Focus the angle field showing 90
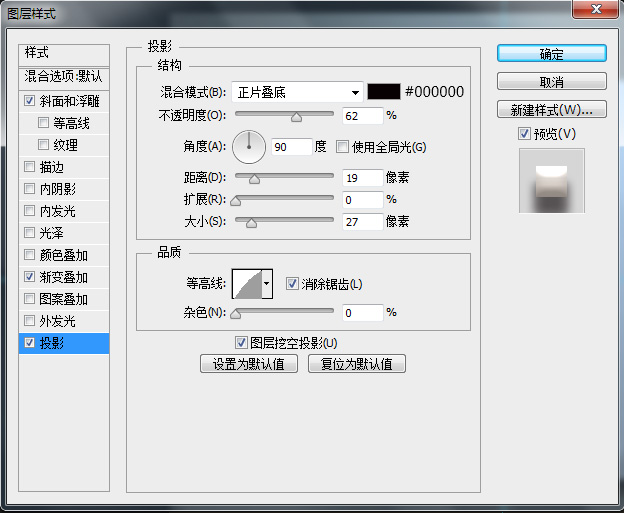 coord(291,147)
